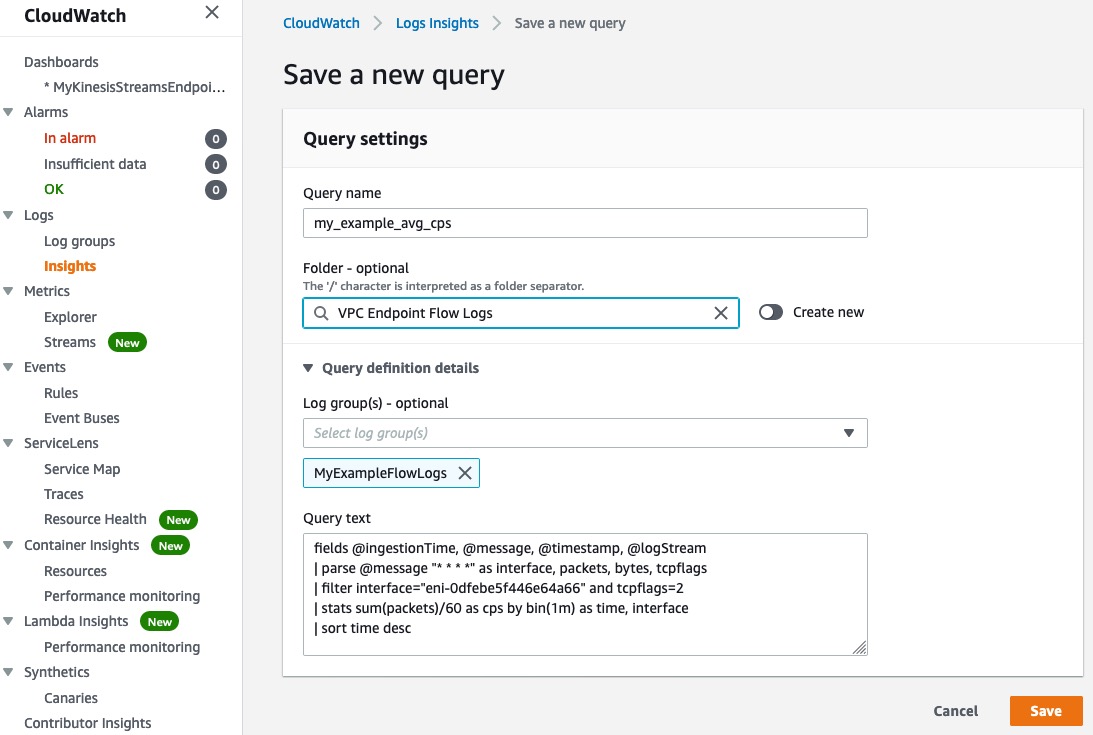The image size is (1093, 735).
Task: Open Logs Insights in the sidebar
Action: coord(70,266)
